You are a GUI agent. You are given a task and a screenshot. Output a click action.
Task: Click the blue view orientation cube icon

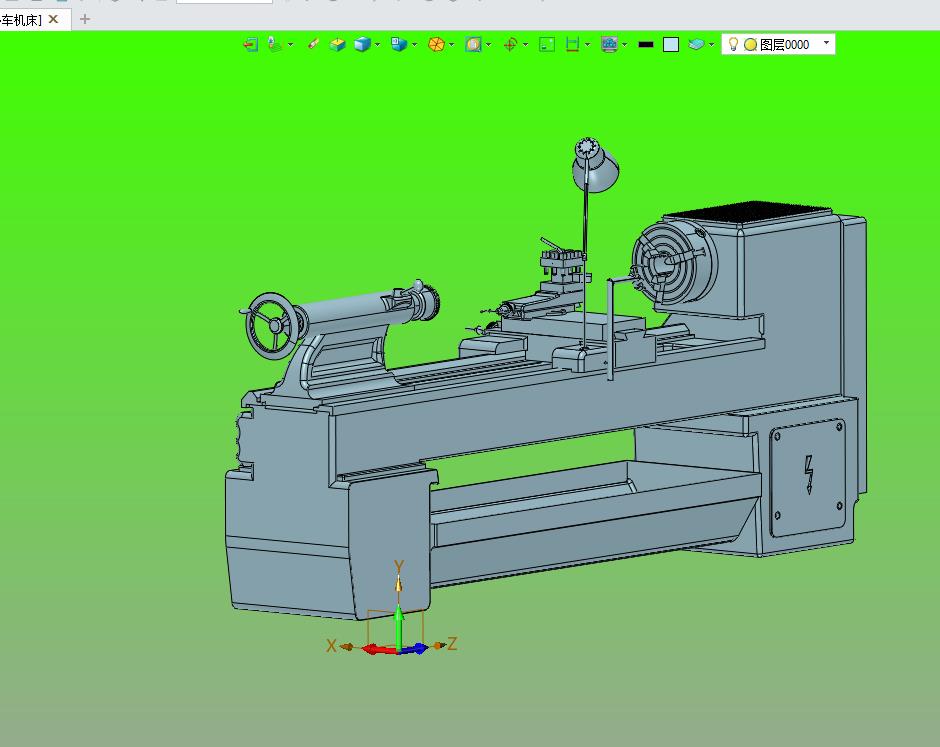(x=399, y=44)
